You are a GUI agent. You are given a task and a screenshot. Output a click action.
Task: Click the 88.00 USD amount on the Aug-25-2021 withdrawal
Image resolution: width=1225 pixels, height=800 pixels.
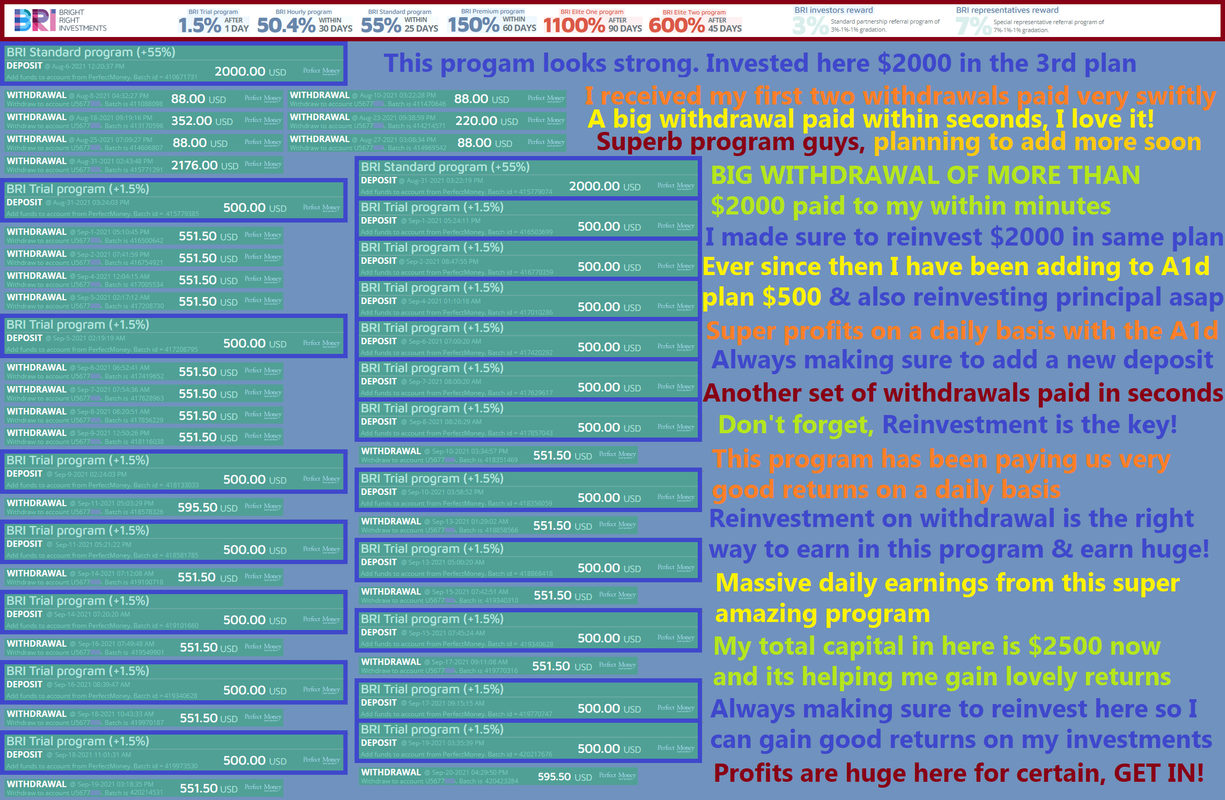198,143
